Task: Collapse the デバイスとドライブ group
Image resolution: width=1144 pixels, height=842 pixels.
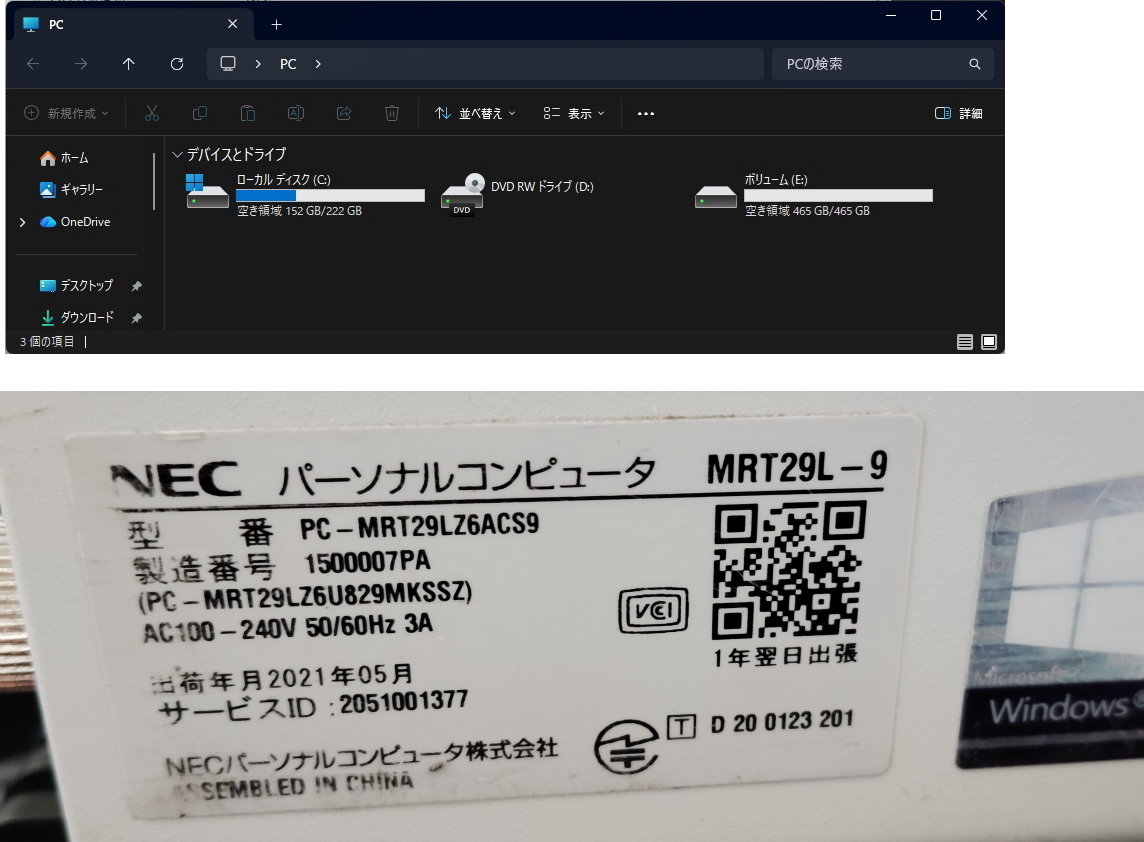Action: [x=178, y=155]
